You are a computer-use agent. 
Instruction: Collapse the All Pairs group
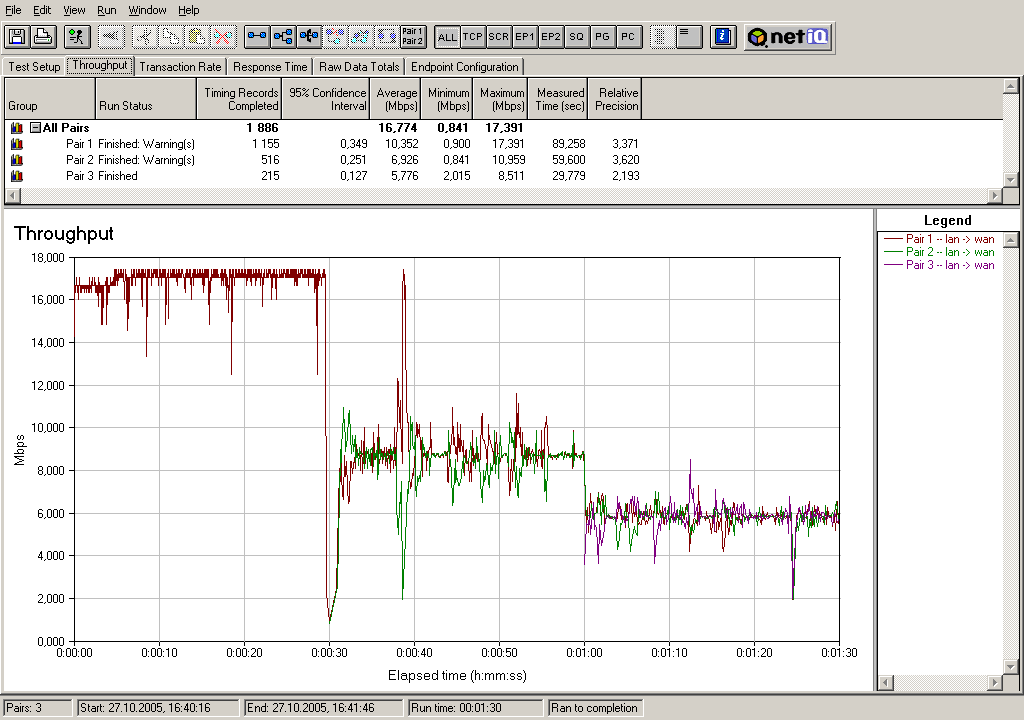(35, 128)
